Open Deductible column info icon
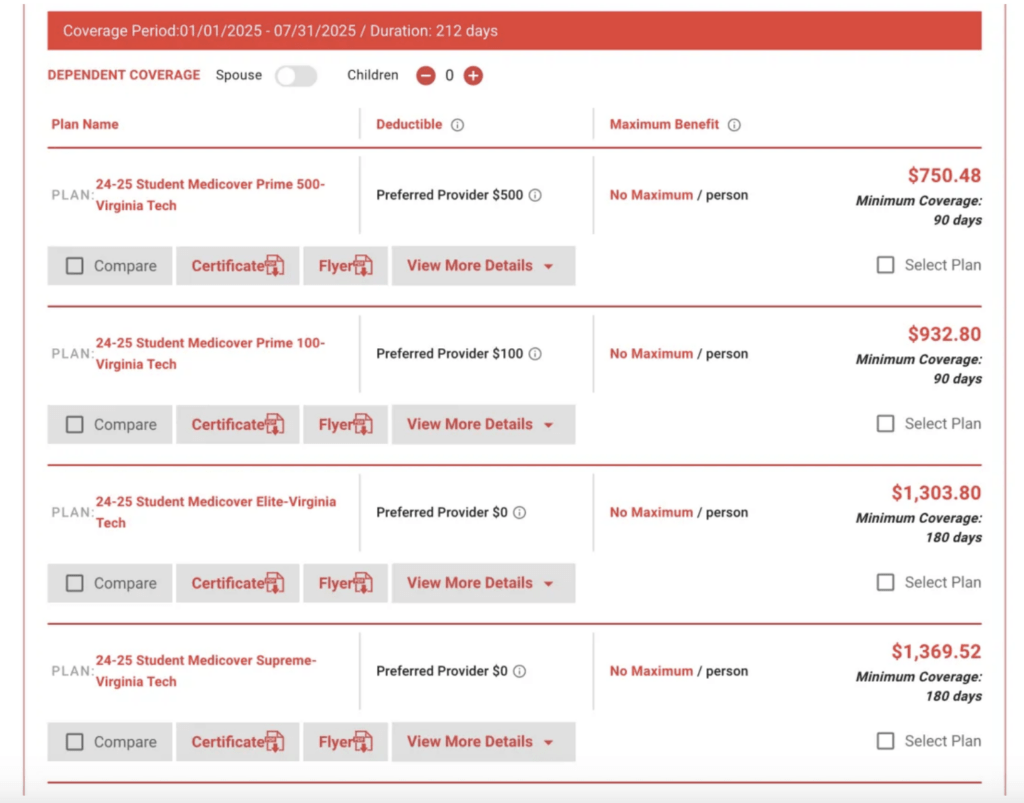 coord(458,125)
